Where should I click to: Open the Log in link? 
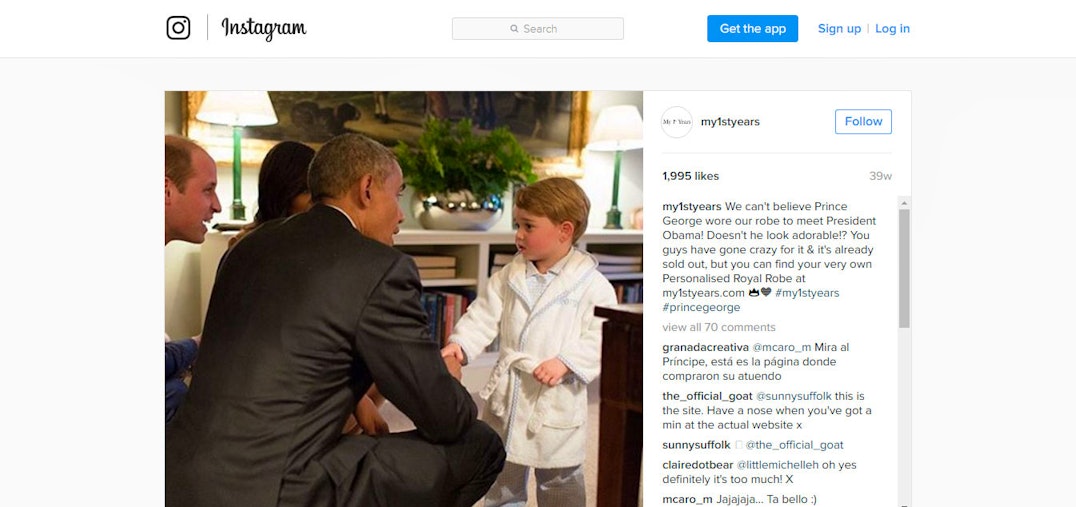[892, 29]
